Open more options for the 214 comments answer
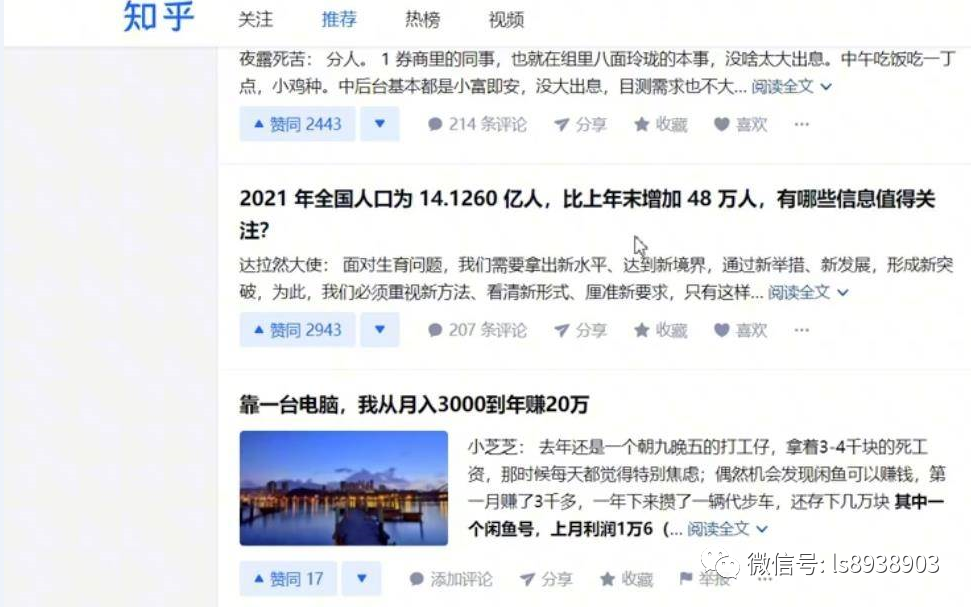The height and width of the screenshot is (607, 971). point(801,124)
